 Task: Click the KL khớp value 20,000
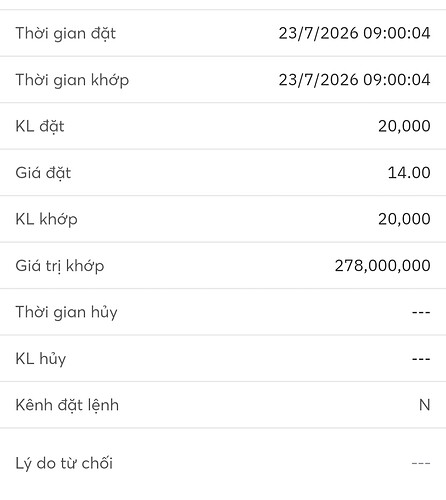coord(404,219)
